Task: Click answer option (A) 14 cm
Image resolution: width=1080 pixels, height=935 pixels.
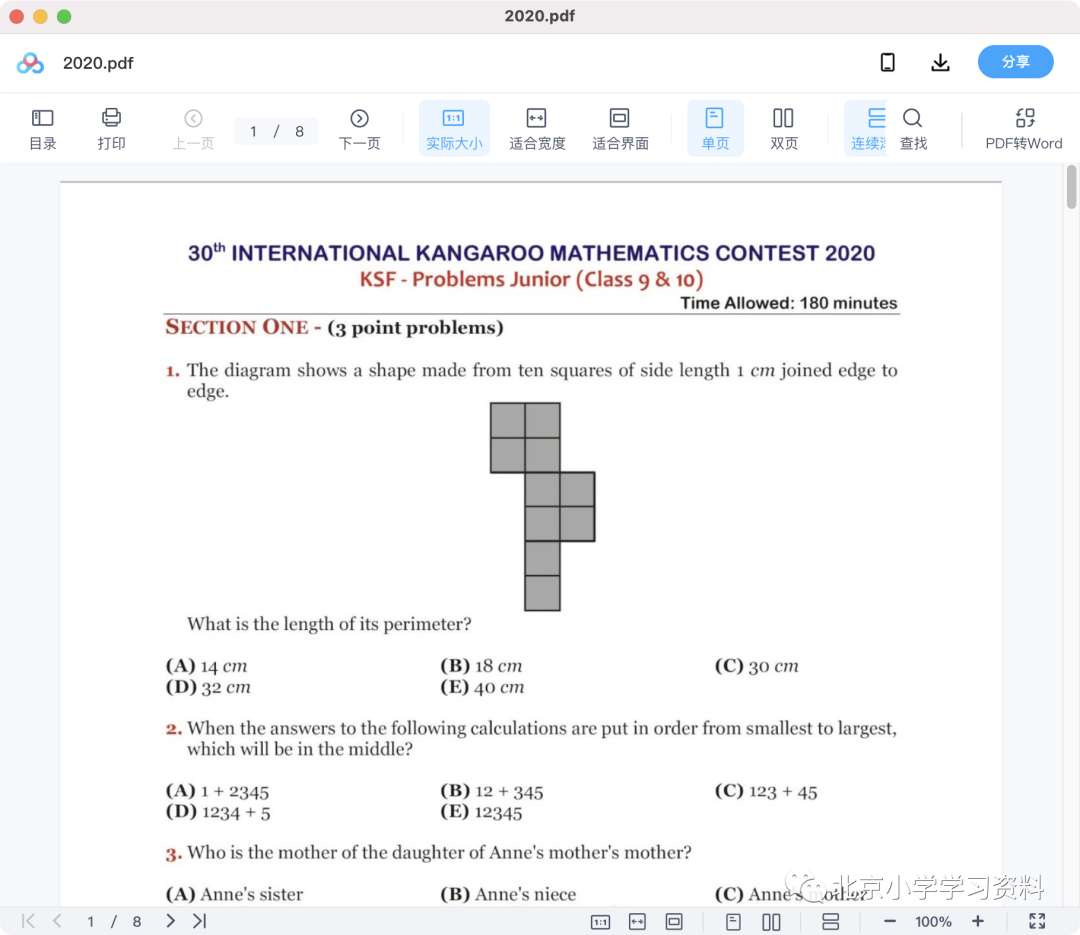Action: (207, 666)
